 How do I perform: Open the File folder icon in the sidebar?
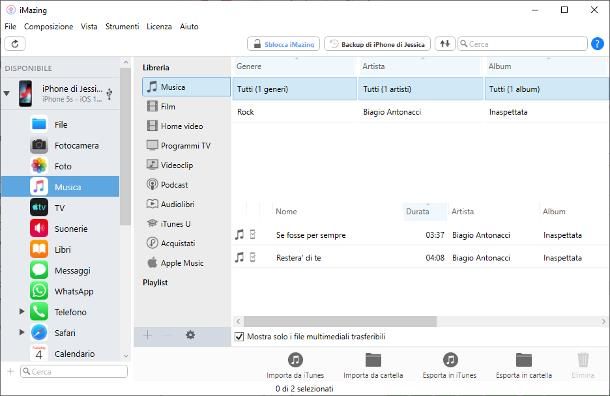[x=39, y=124]
